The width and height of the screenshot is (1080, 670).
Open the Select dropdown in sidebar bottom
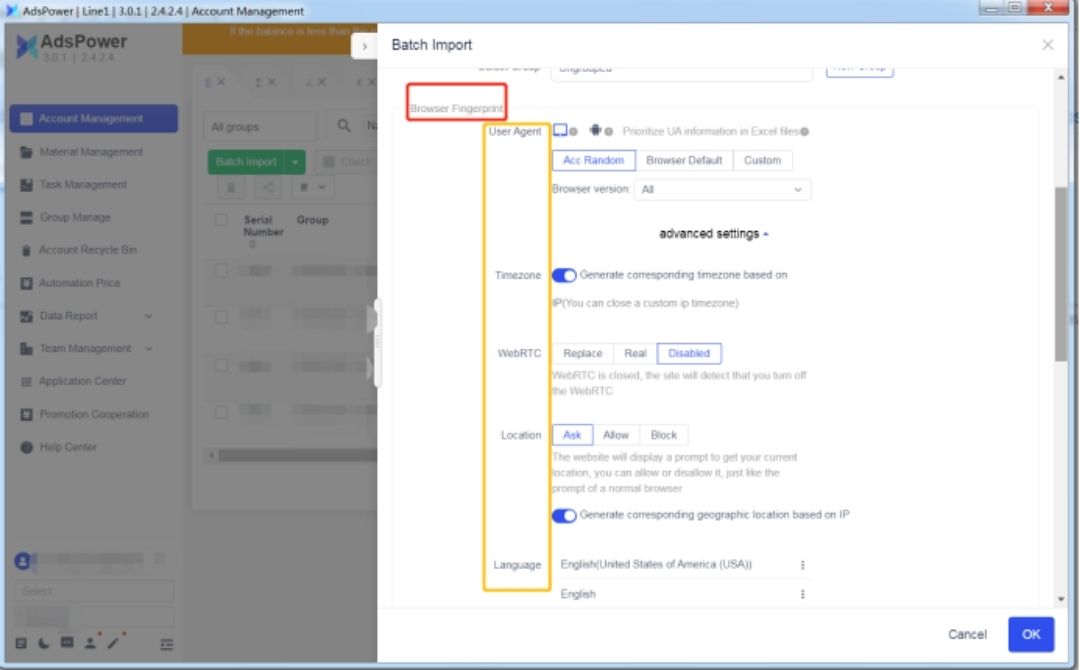point(94,591)
